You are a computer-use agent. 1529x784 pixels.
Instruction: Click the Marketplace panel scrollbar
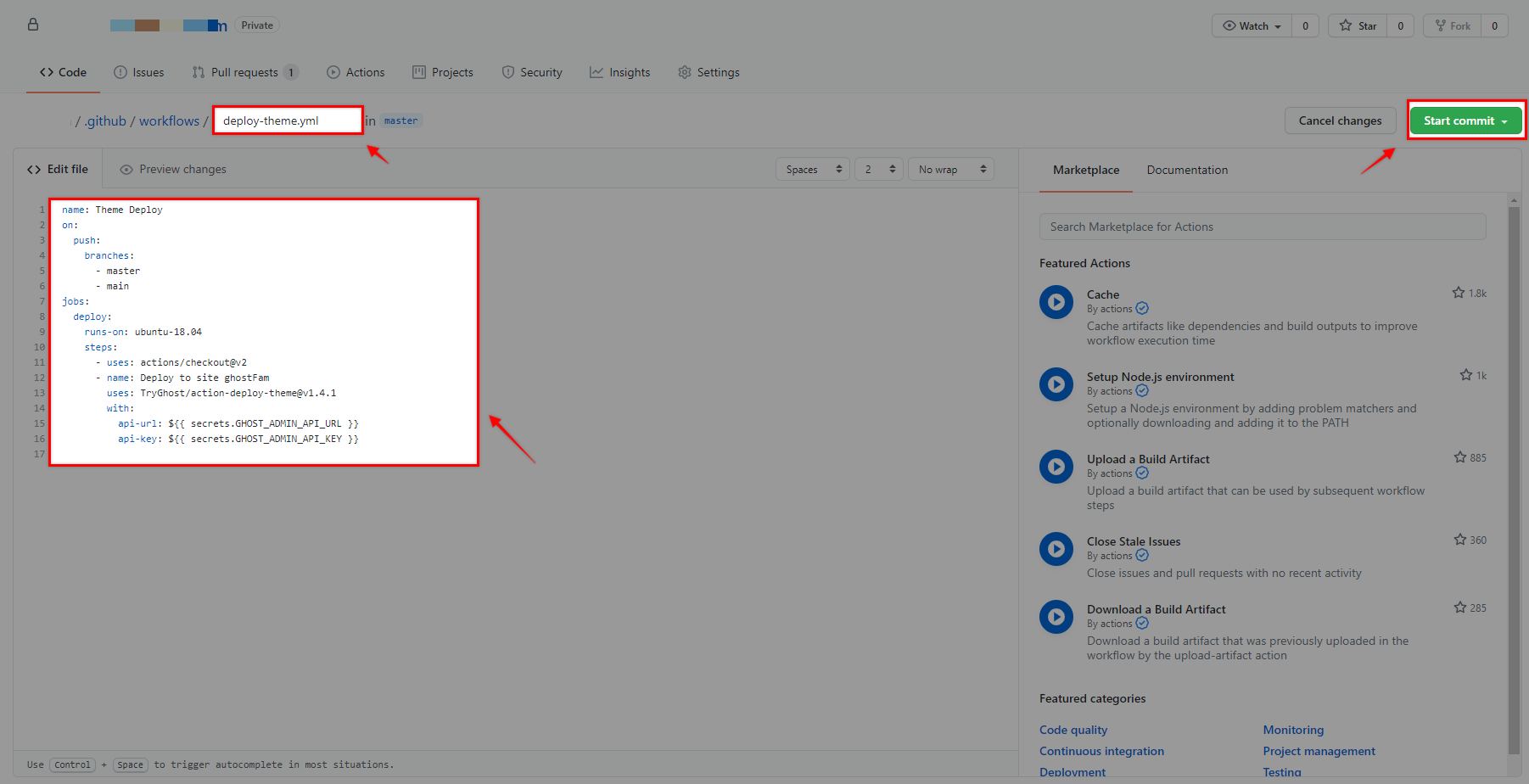(x=1514, y=479)
